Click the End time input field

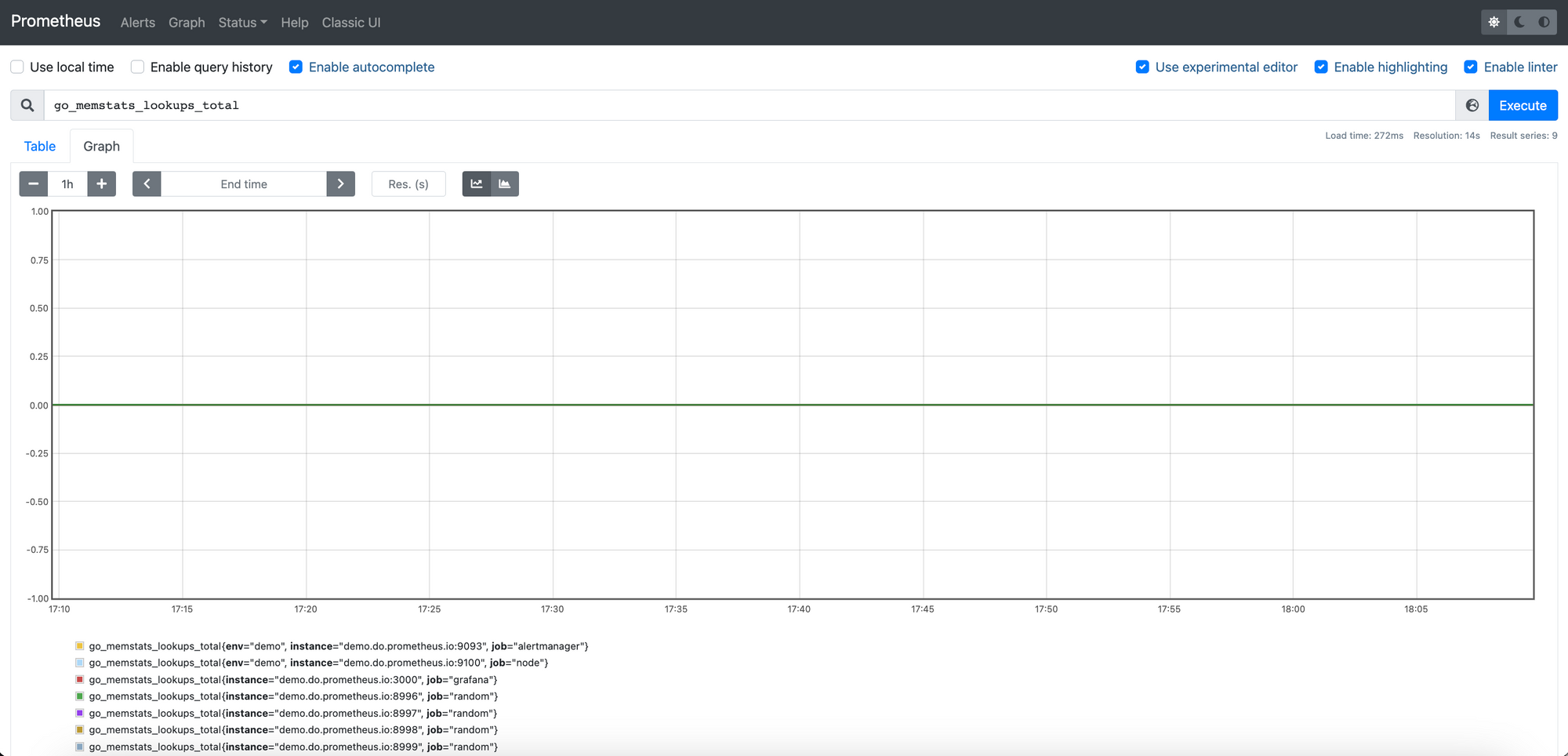pos(243,184)
